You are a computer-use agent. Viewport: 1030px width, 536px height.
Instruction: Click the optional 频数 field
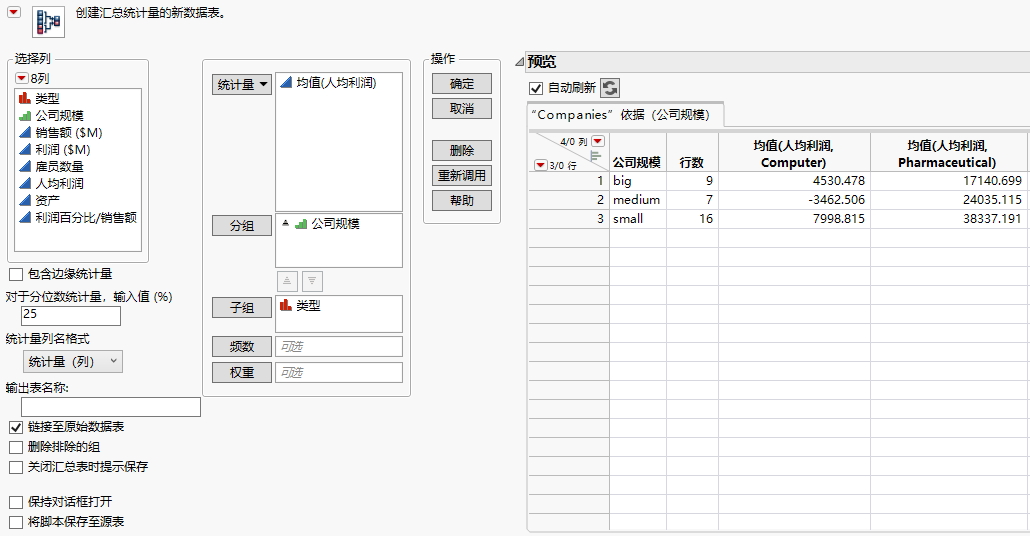coord(339,346)
